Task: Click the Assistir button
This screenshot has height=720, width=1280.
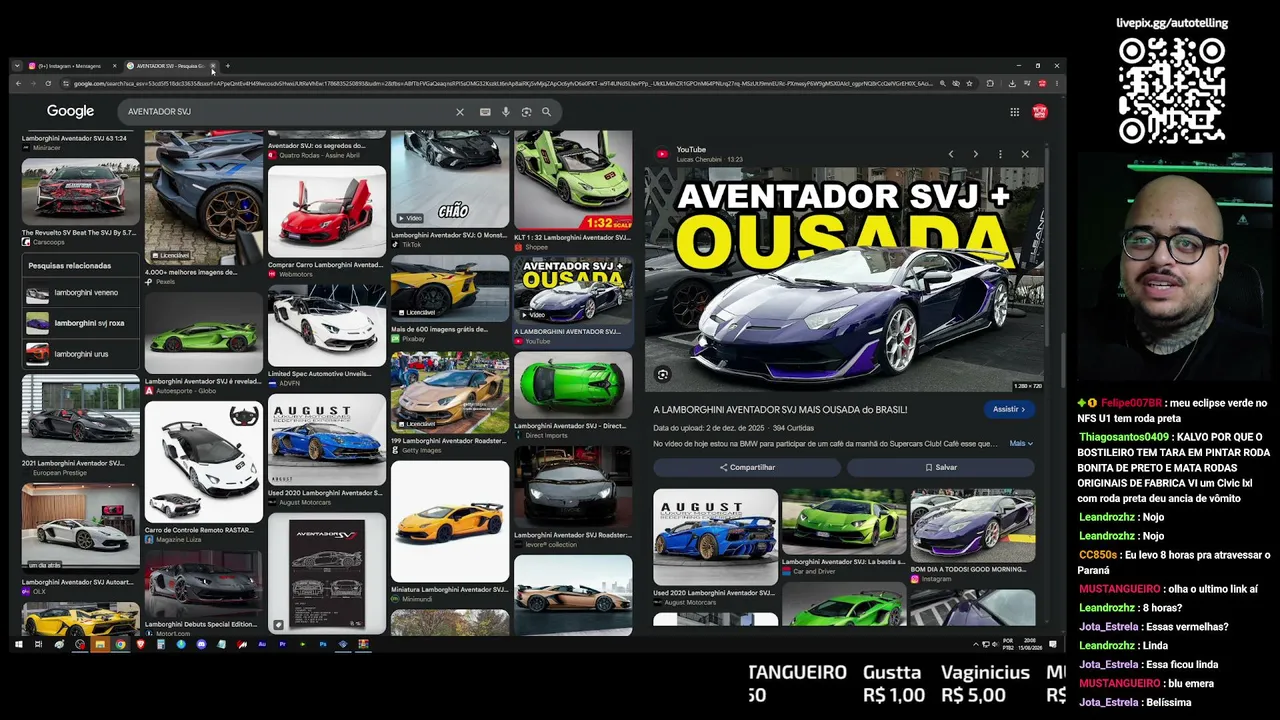Action: pos(1010,409)
